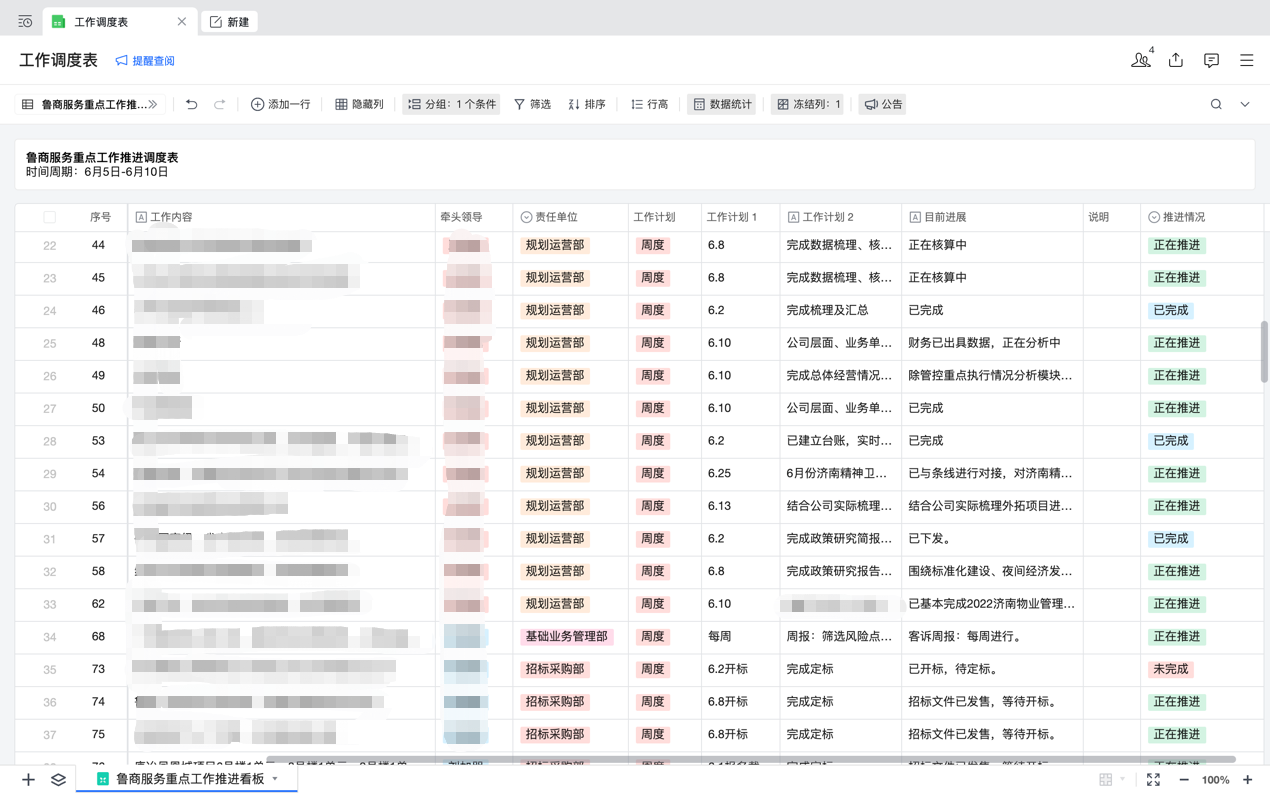Click the search magnifier icon

point(1216,104)
